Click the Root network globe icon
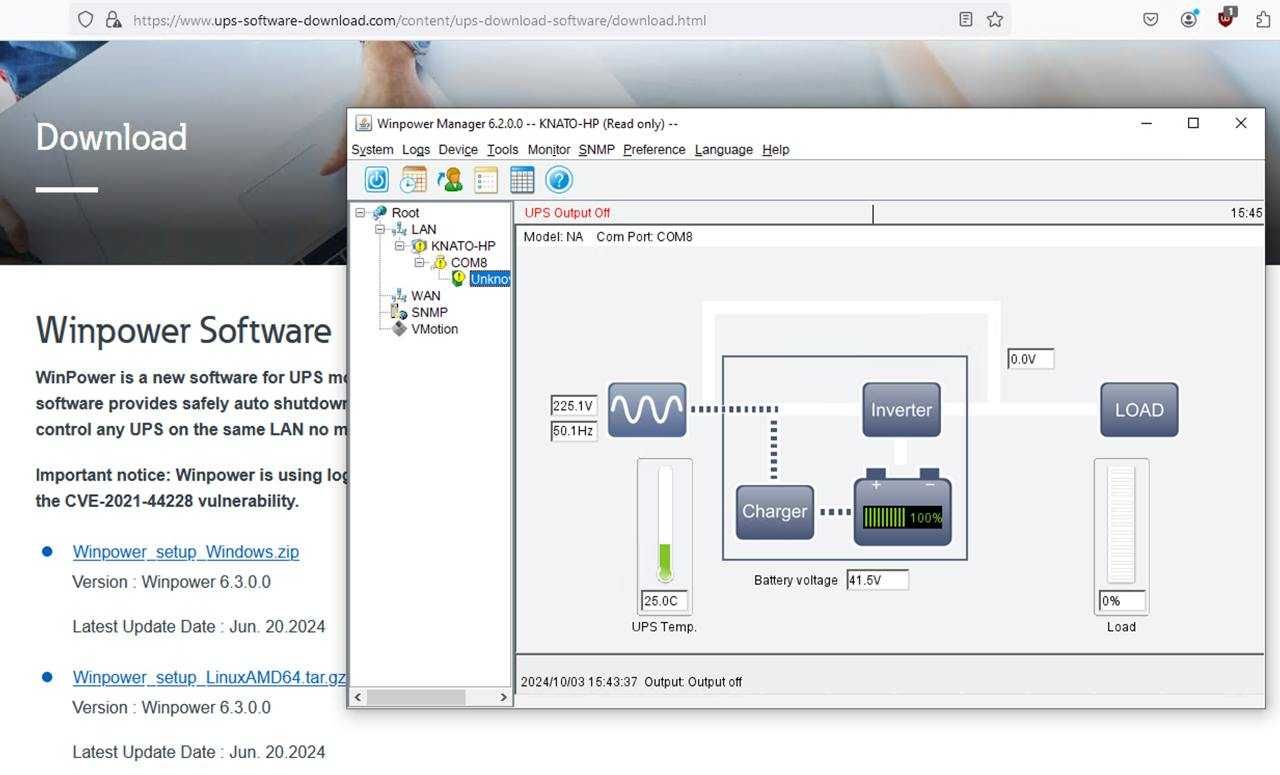Screen dimensions: 1280x775 click(x=379, y=212)
